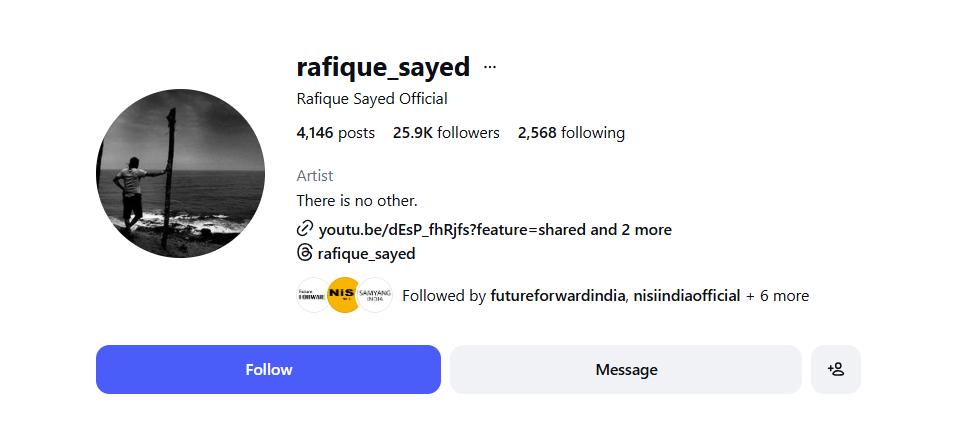Click the chain link icon in bio

coord(305,229)
